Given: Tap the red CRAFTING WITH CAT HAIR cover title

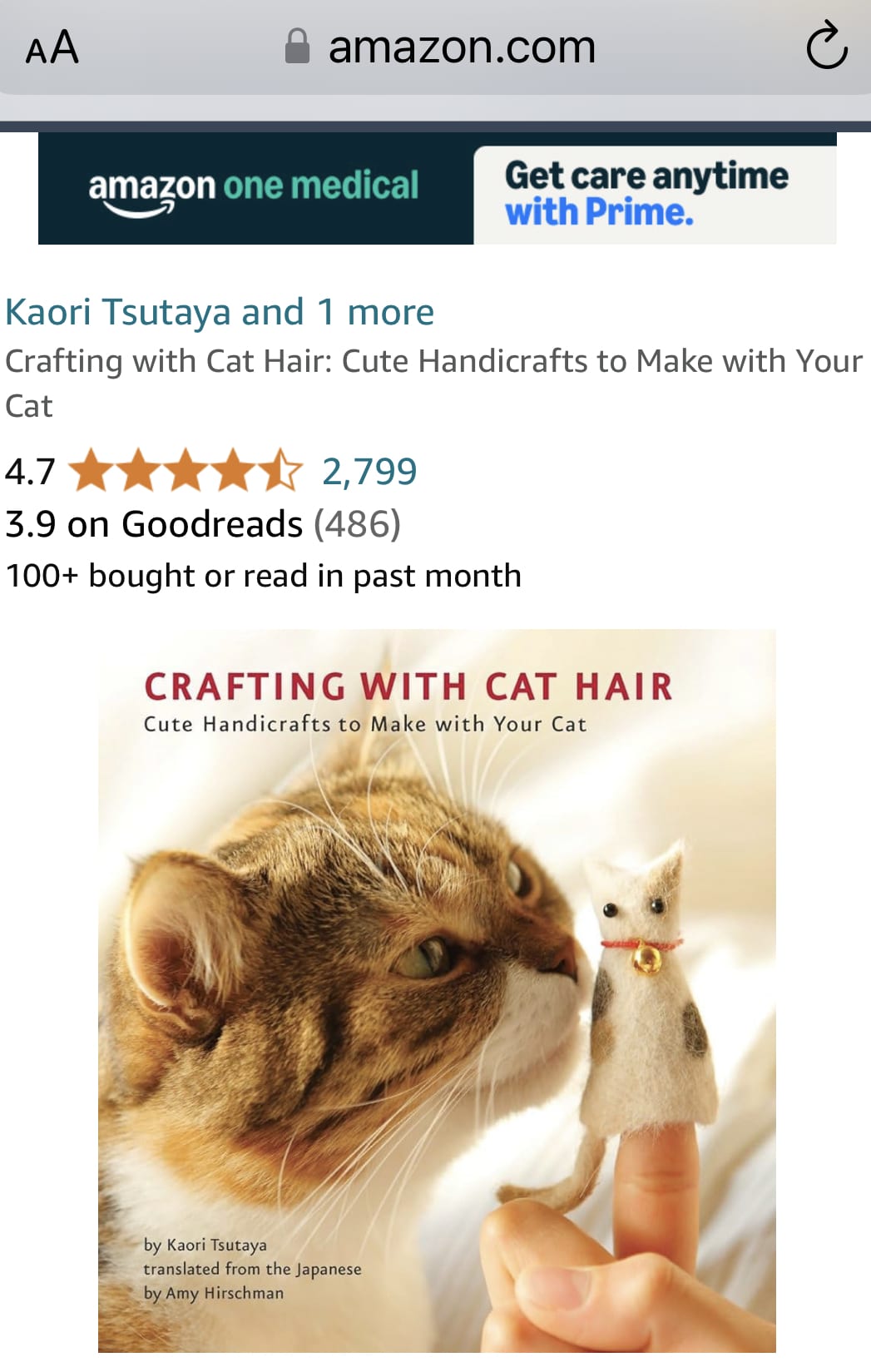Looking at the screenshot, I should tap(408, 686).
